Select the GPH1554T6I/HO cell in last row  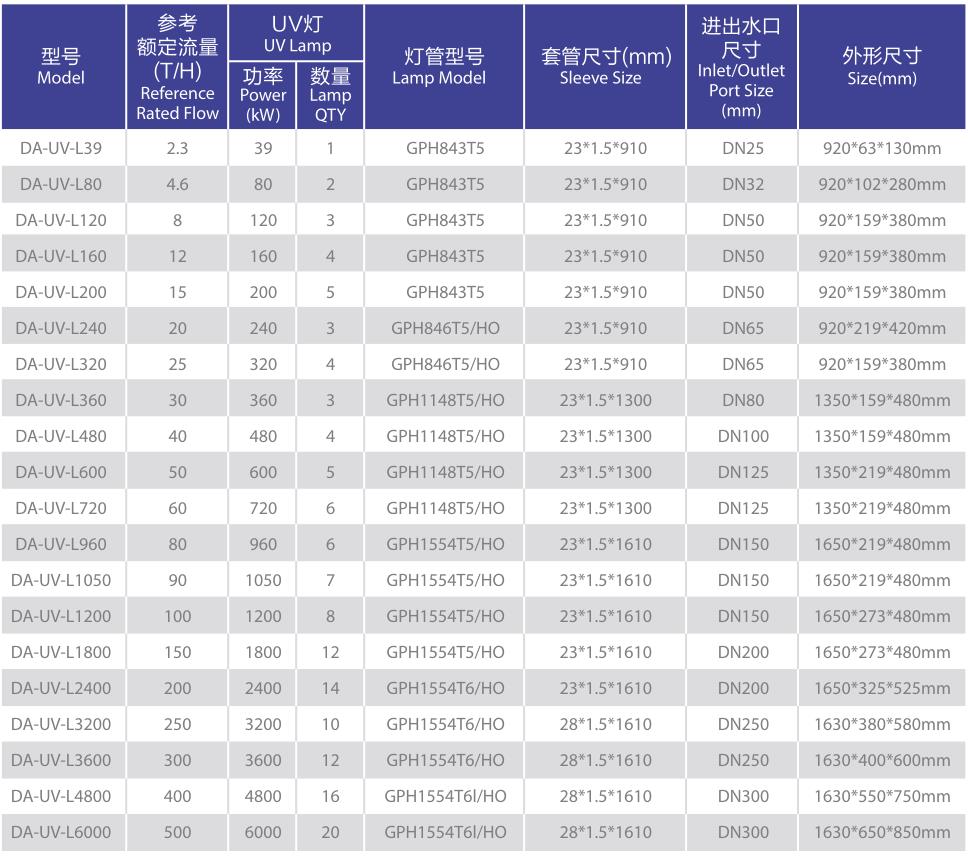pyautogui.click(x=442, y=832)
